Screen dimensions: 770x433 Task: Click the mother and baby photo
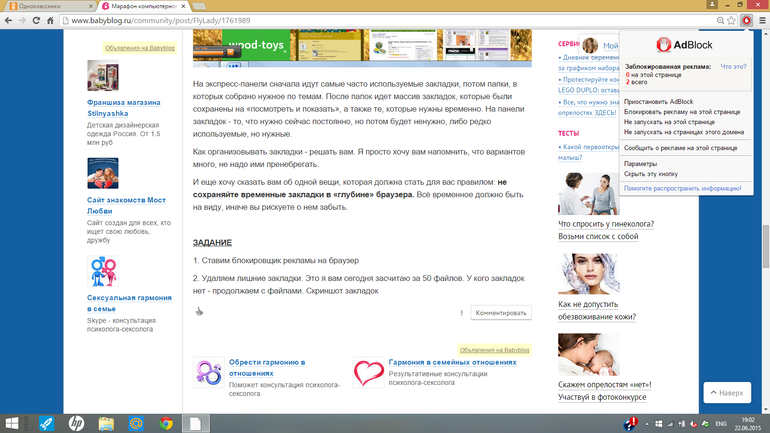pos(588,354)
